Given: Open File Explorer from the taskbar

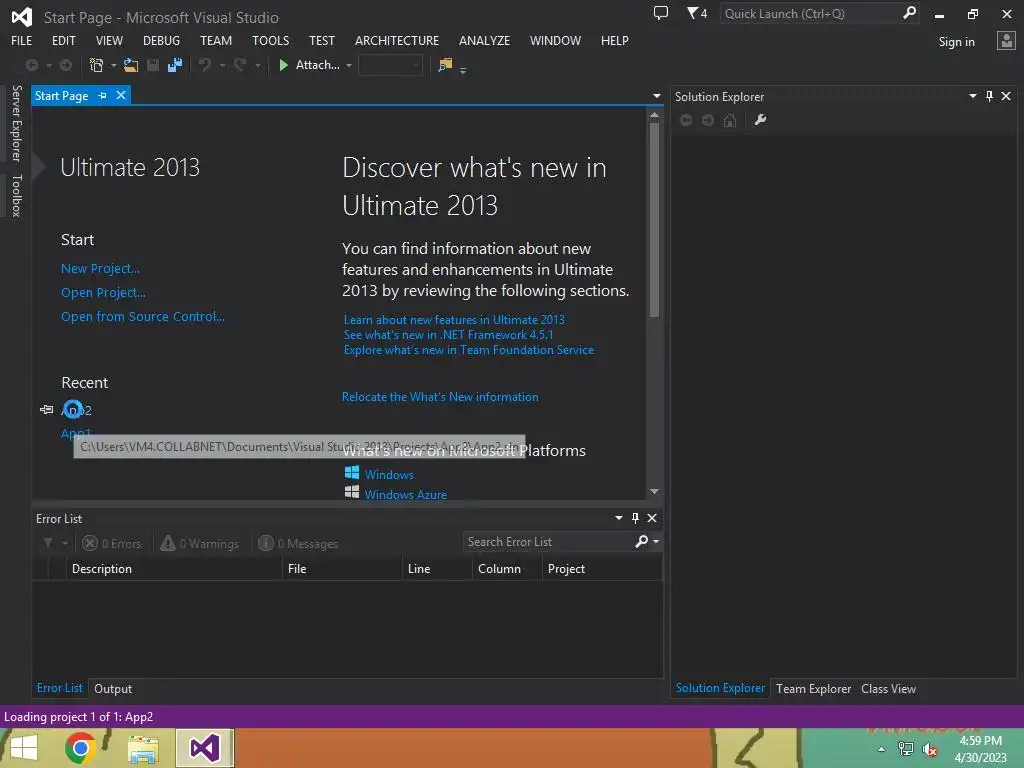Looking at the screenshot, I should point(142,748).
